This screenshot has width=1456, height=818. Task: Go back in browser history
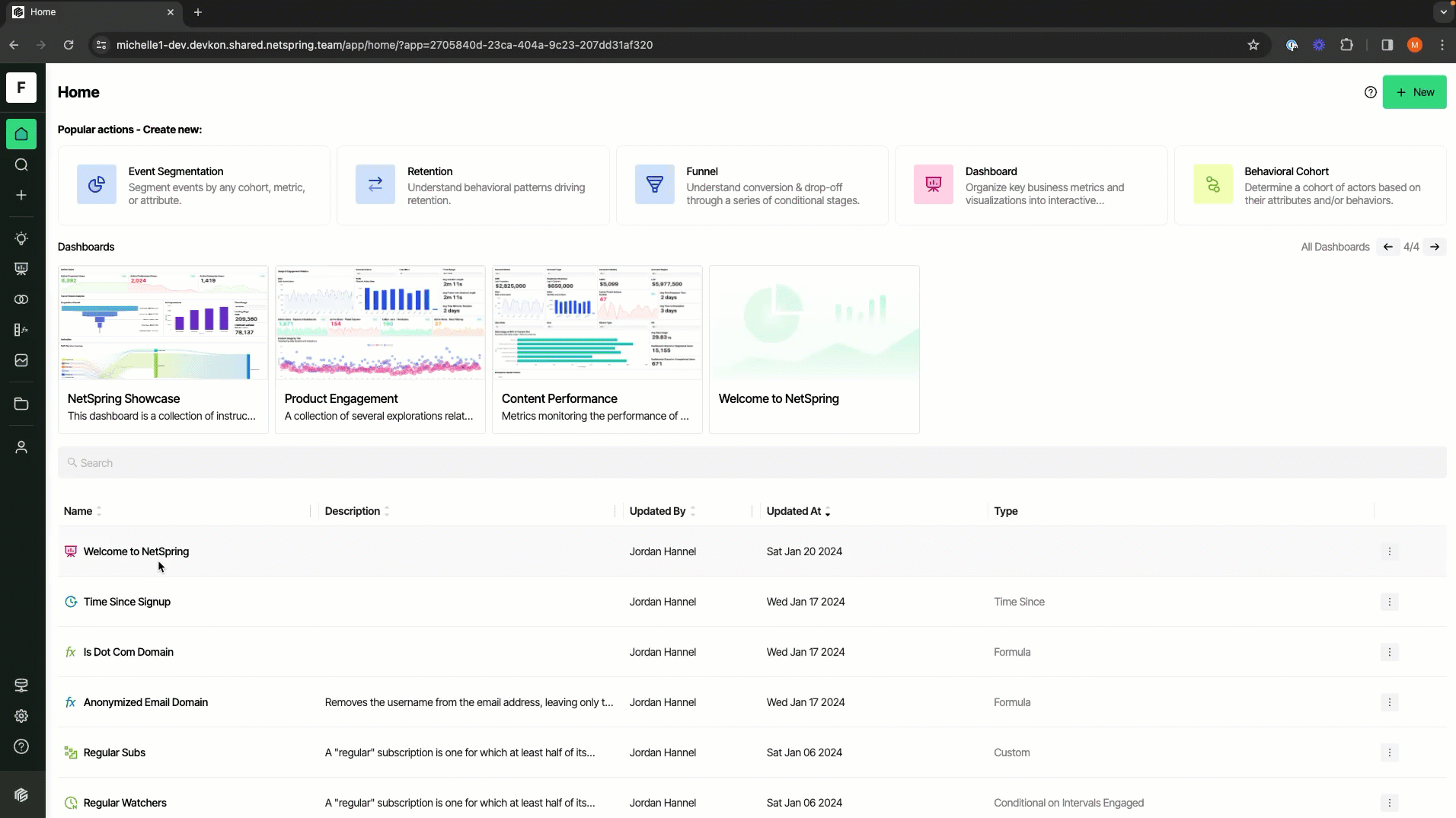(14, 45)
